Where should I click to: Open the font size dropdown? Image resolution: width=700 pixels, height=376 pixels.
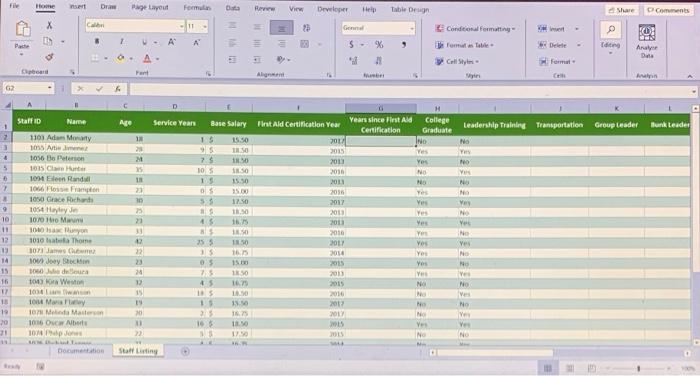(x=205, y=26)
